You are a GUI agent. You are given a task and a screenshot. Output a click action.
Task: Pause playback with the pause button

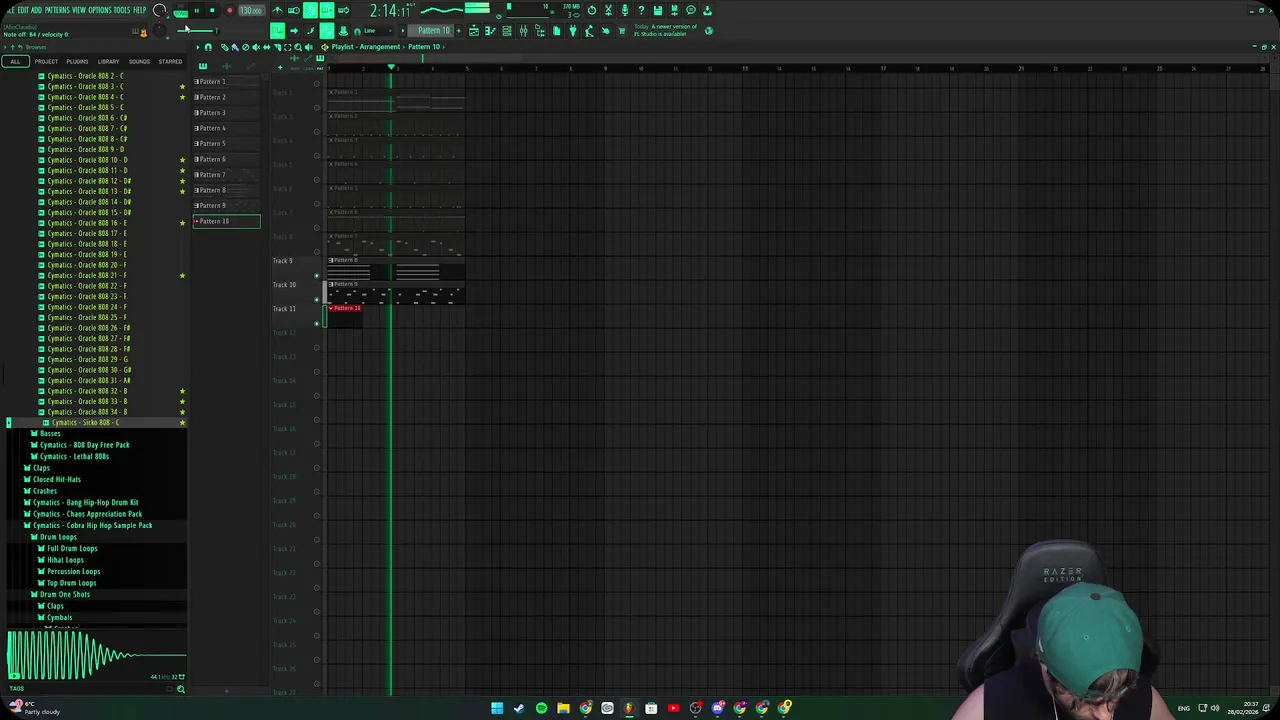(x=197, y=10)
